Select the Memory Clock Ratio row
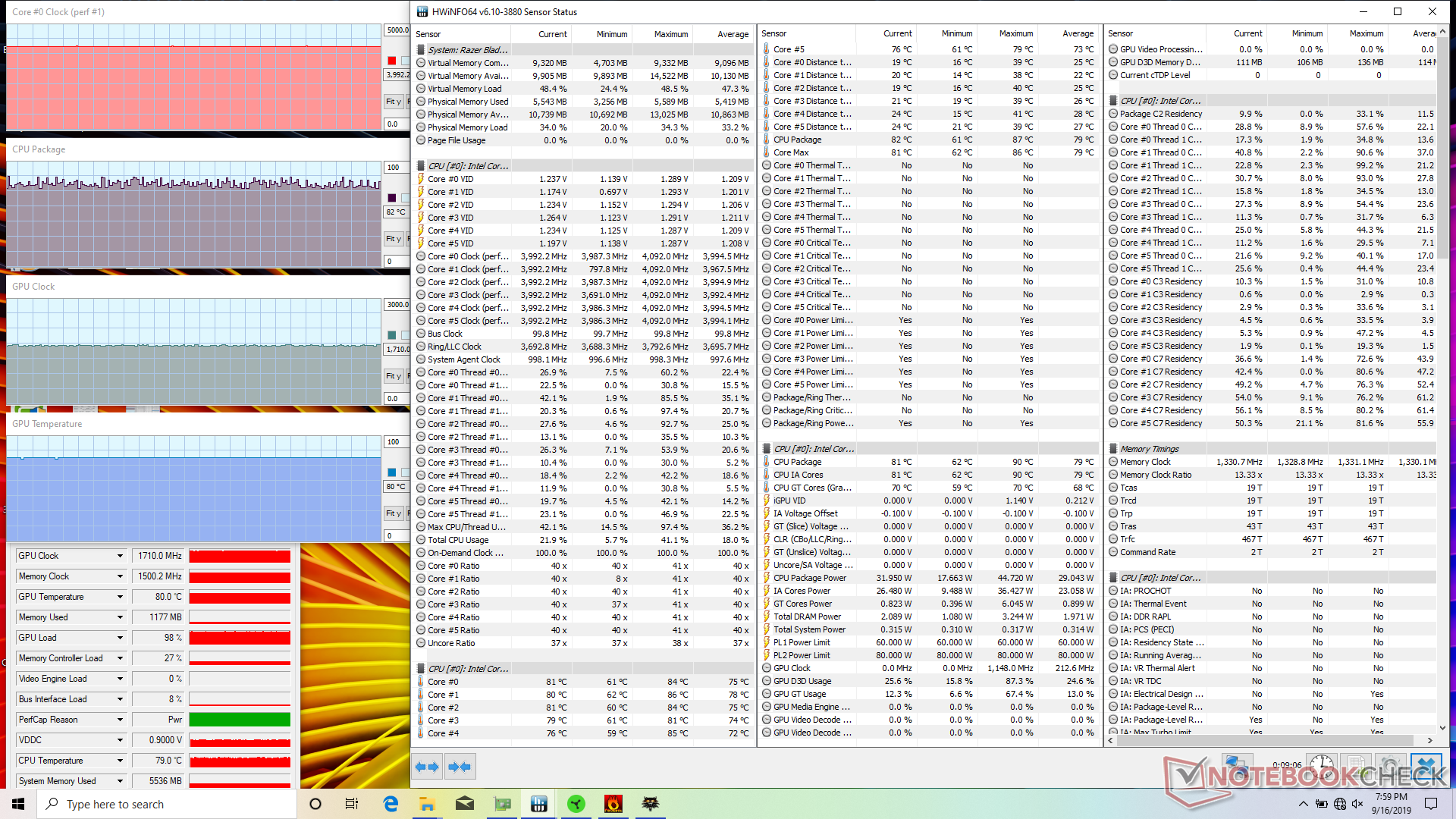This screenshot has height=819, width=1456. pyautogui.click(x=1272, y=475)
